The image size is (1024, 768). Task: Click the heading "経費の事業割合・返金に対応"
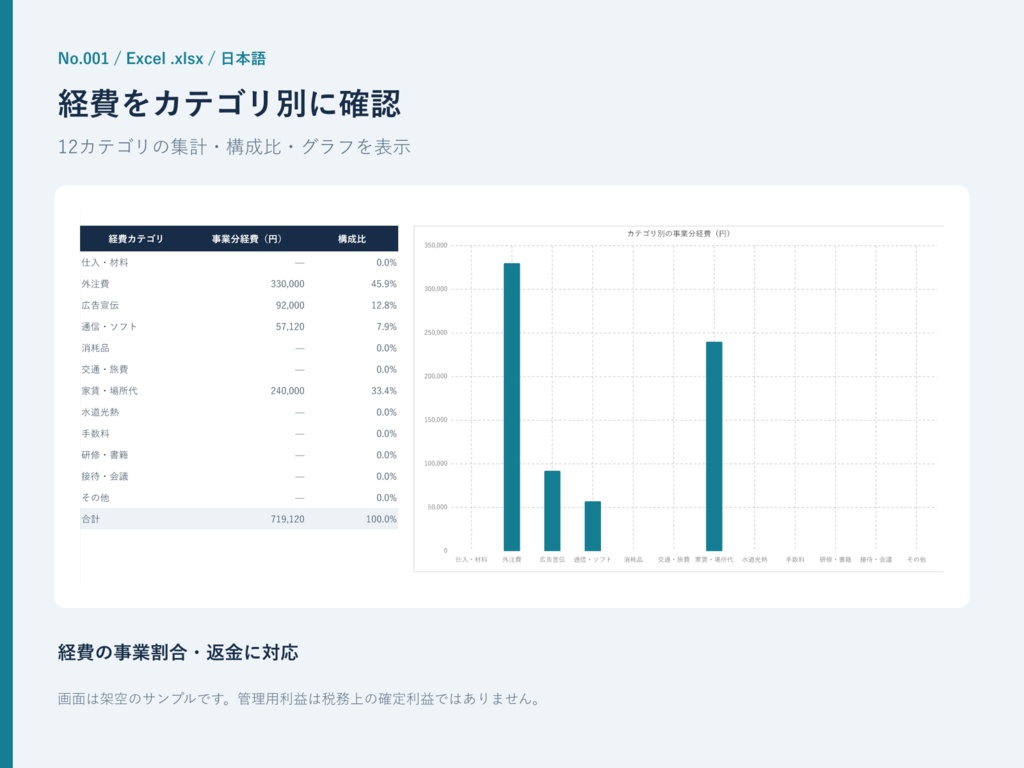coord(178,652)
